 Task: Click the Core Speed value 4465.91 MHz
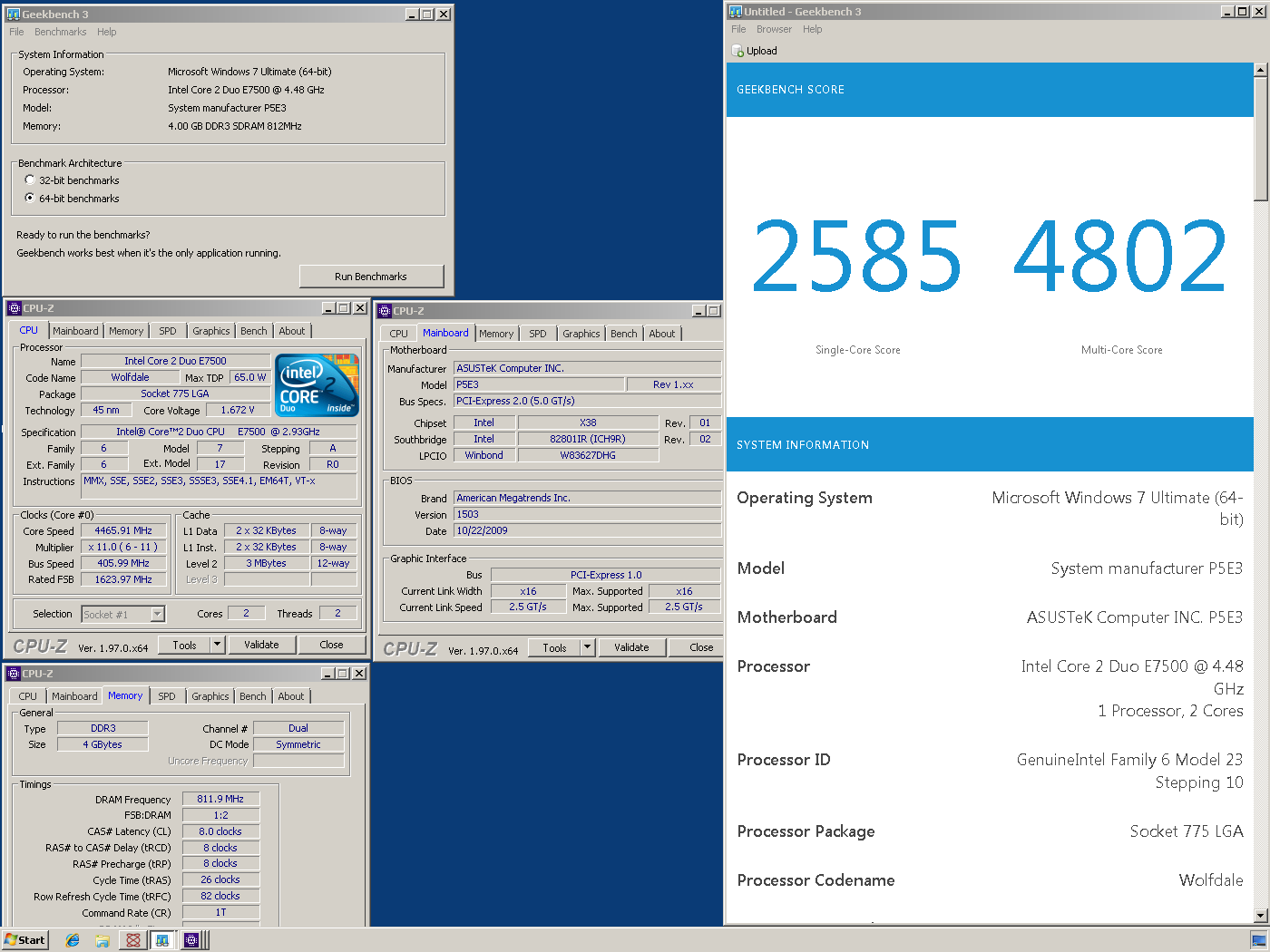[124, 531]
